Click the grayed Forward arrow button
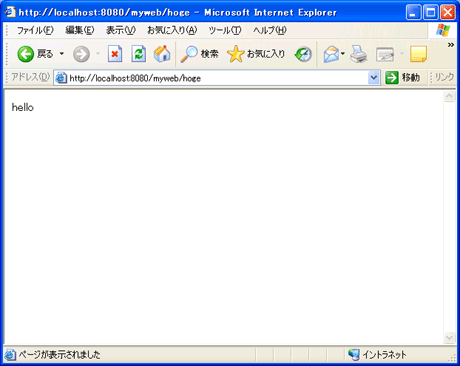Viewport: 460px width, 366px height. 82,54
